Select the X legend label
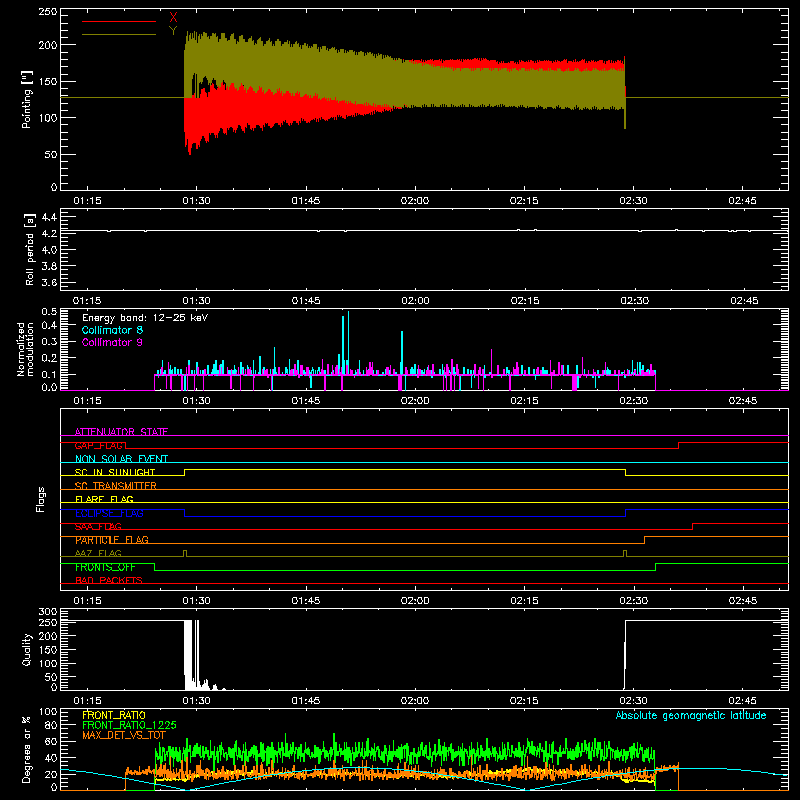Image resolution: width=800 pixels, height=800 pixels. pyautogui.click(x=173, y=18)
